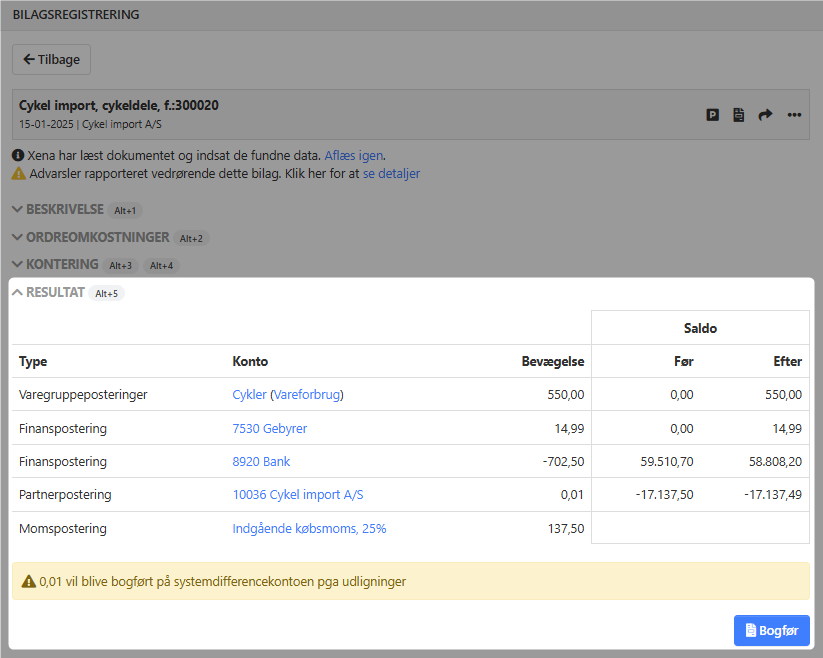Click the back arrow on Tilbage
The width and height of the screenshot is (823, 658).
pyautogui.click(x=29, y=60)
